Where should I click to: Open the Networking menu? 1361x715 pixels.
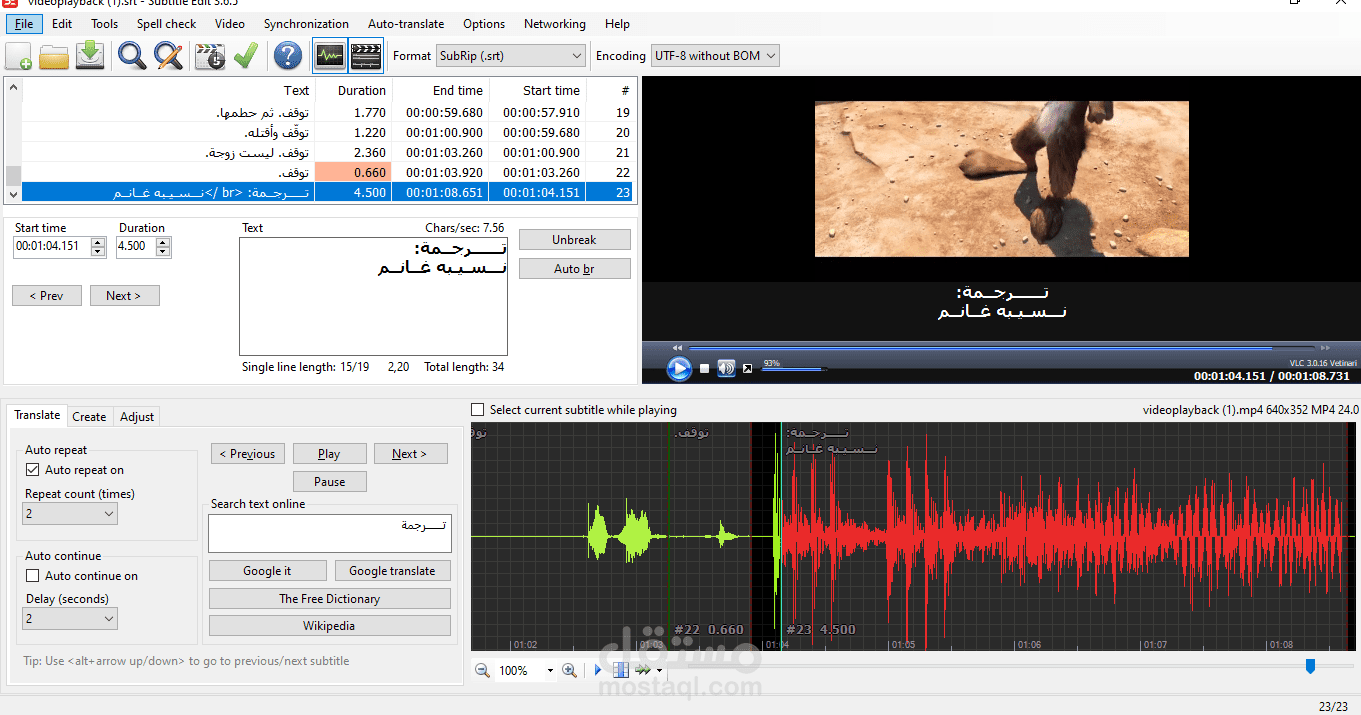point(555,24)
